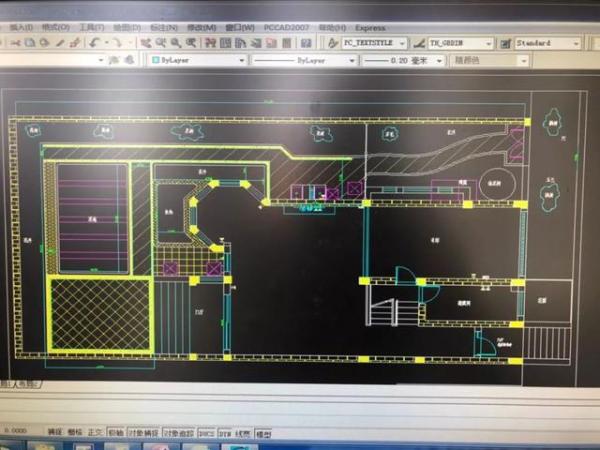Toggle 正交 ortho mode in status bar
600x450 pixels.
point(95,432)
